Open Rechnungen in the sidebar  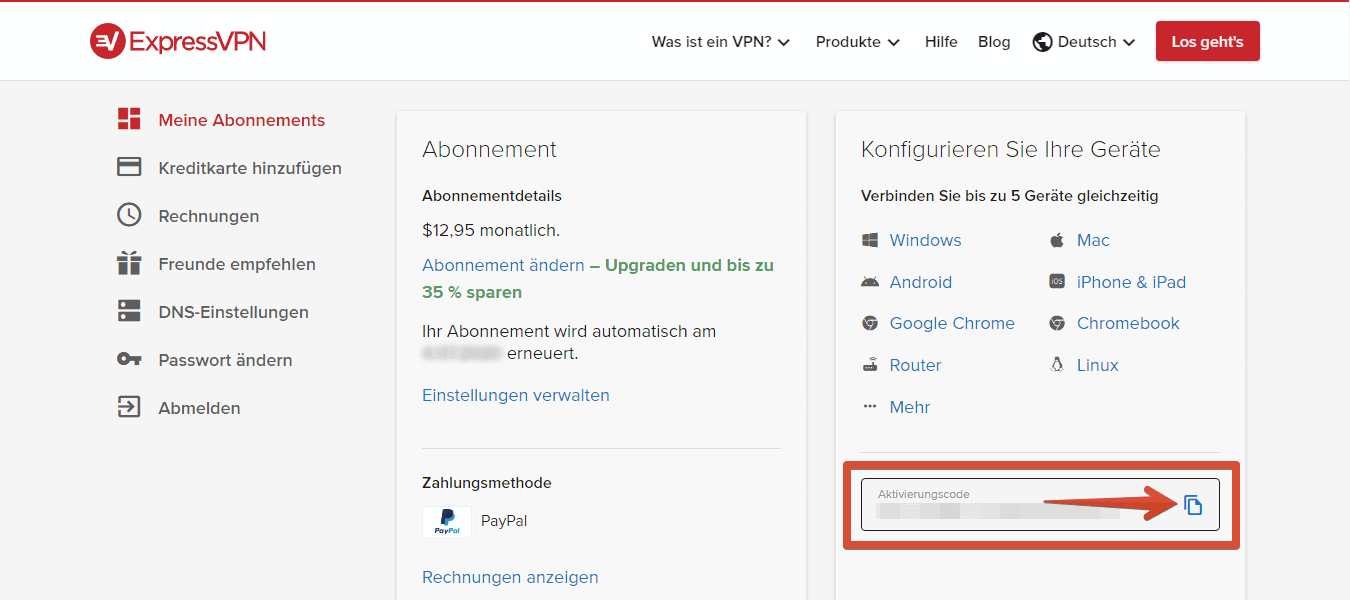(209, 216)
